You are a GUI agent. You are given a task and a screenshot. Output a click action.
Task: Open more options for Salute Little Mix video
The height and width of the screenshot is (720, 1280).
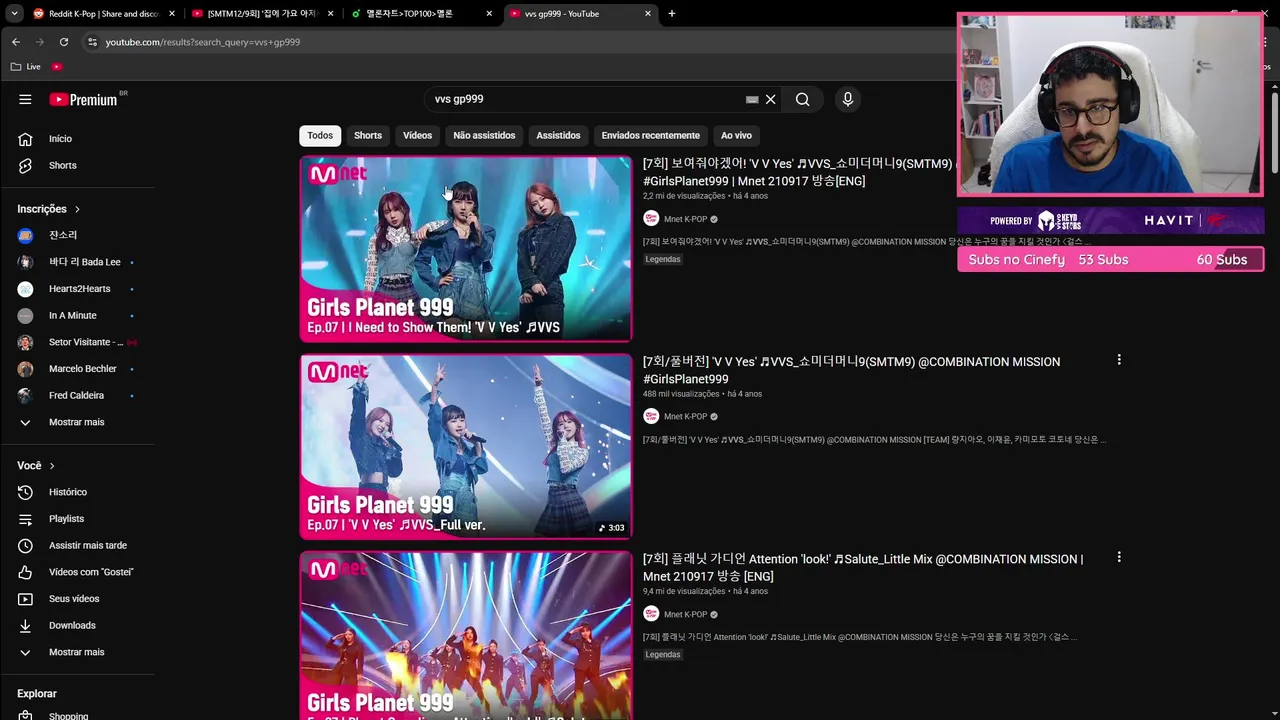pyautogui.click(x=1119, y=557)
